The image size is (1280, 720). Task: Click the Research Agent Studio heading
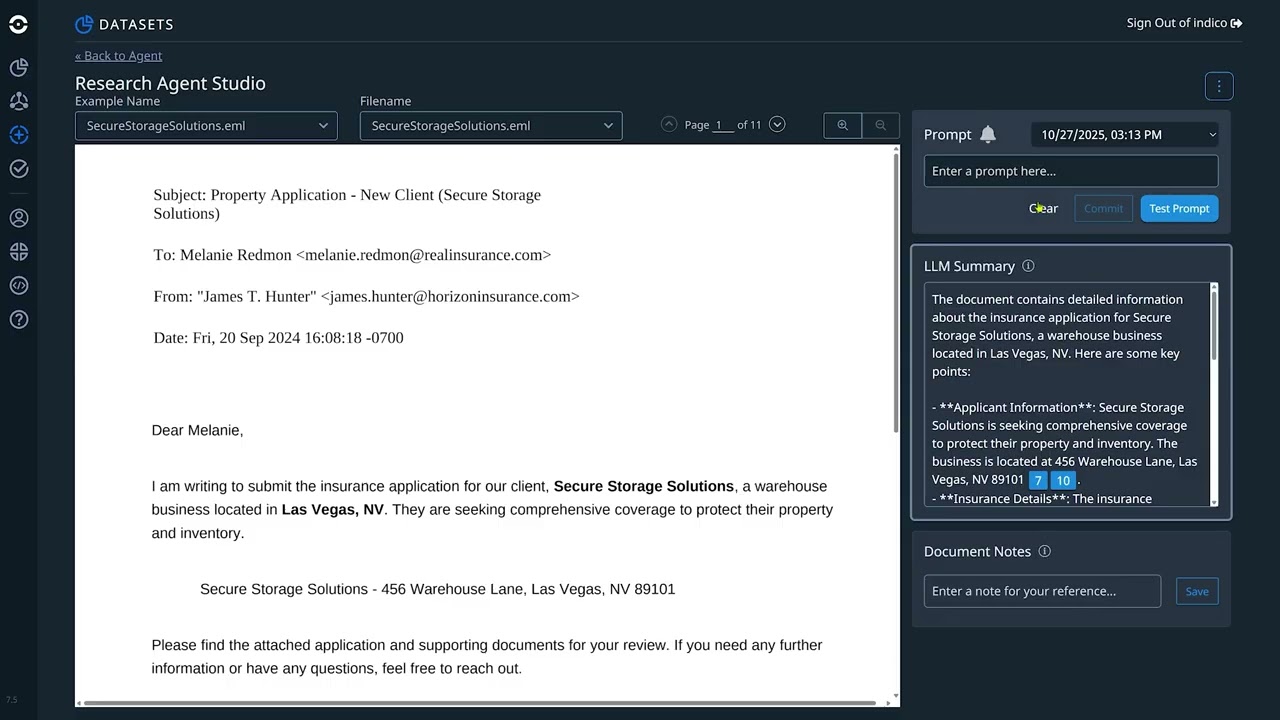coord(170,83)
